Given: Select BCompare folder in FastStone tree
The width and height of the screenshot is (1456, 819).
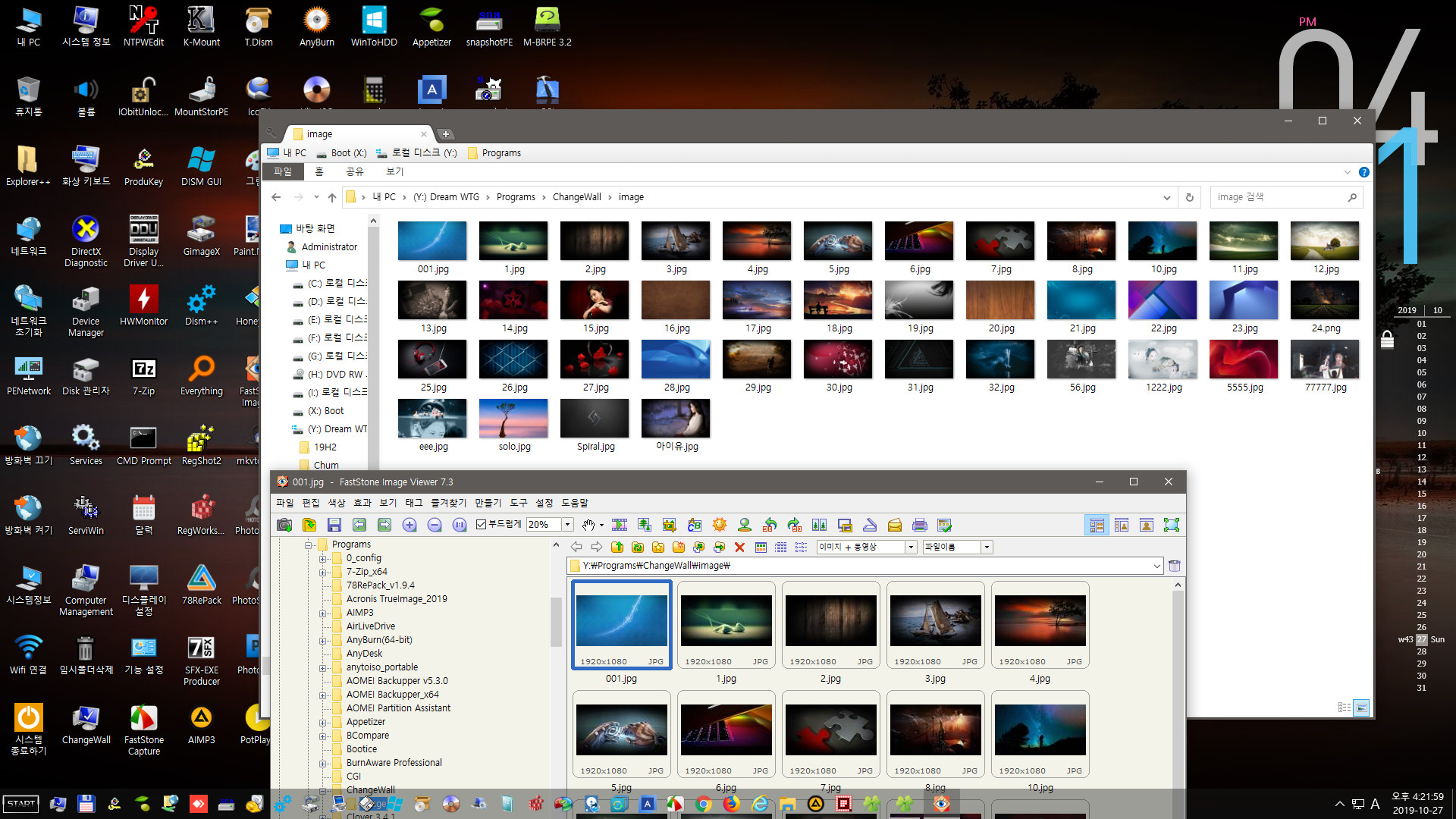Looking at the screenshot, I should (368, 736).
